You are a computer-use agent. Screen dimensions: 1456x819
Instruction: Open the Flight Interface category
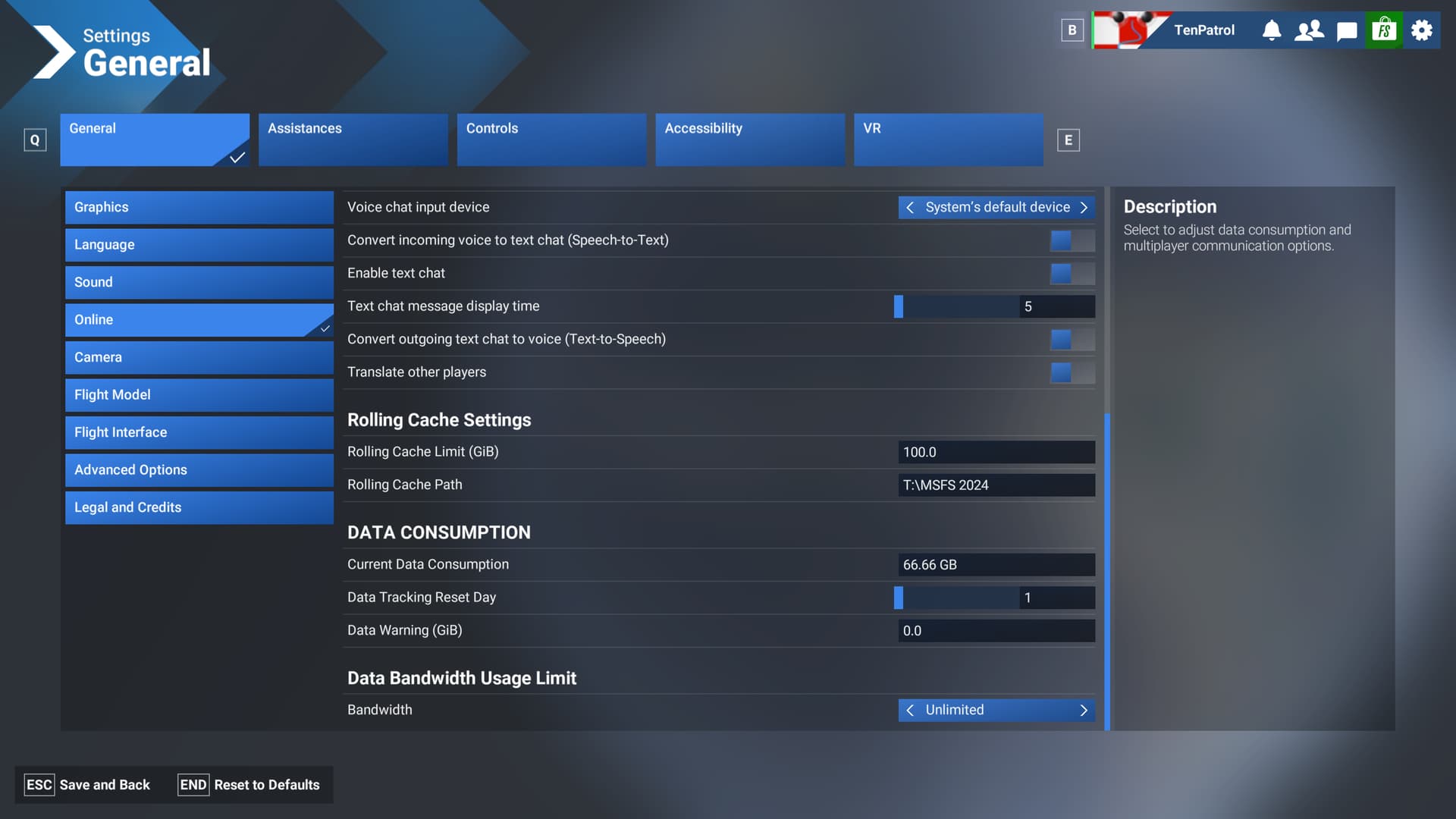pos(199,432)
